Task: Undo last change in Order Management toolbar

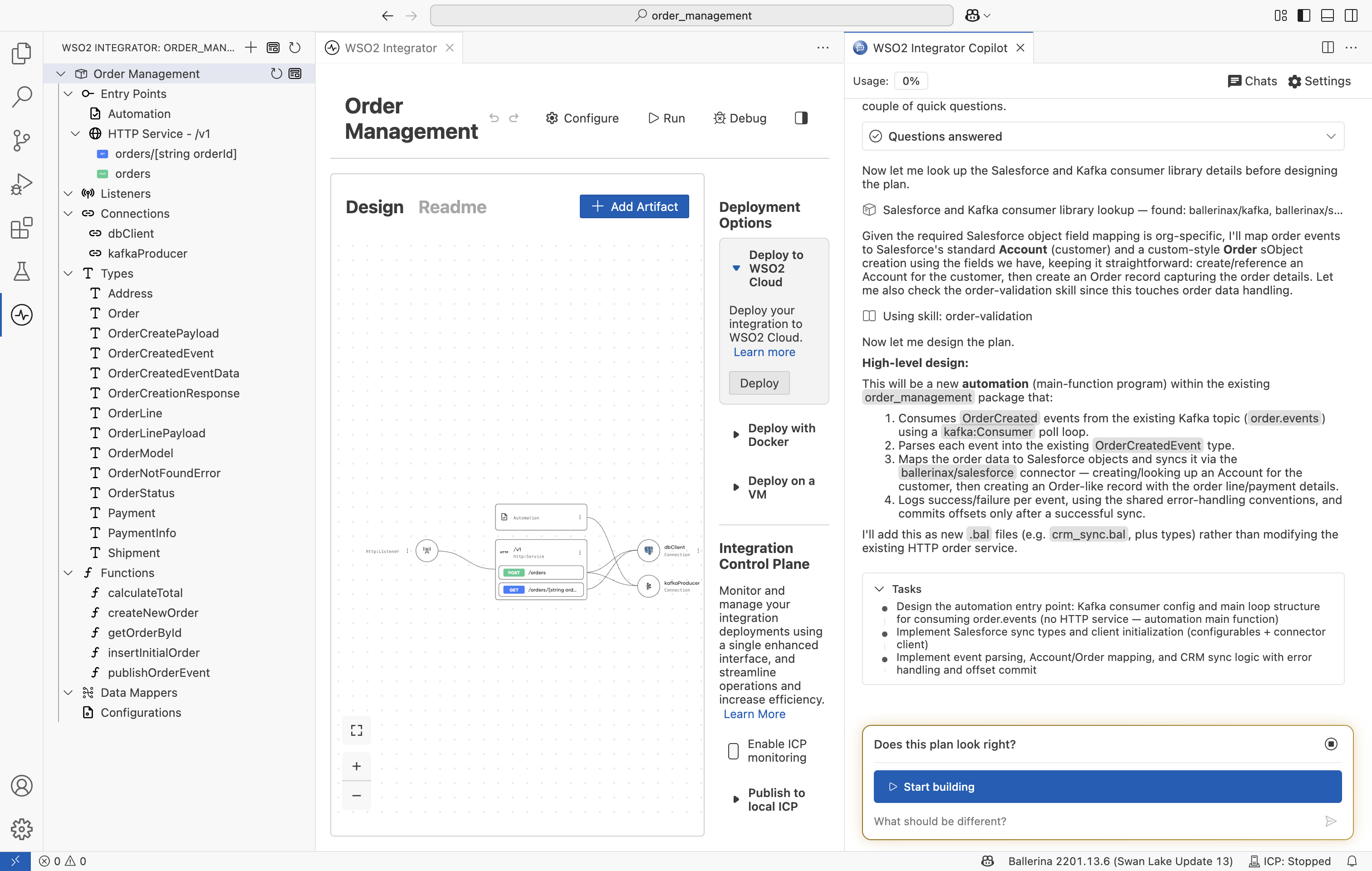Action: click(494, 118)
